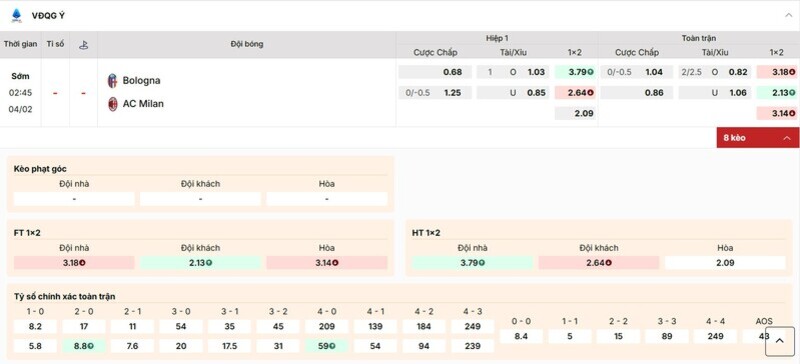
Task: Select Đội khách 2.64 in HT 1×2 panel
Action: point(598,263)
